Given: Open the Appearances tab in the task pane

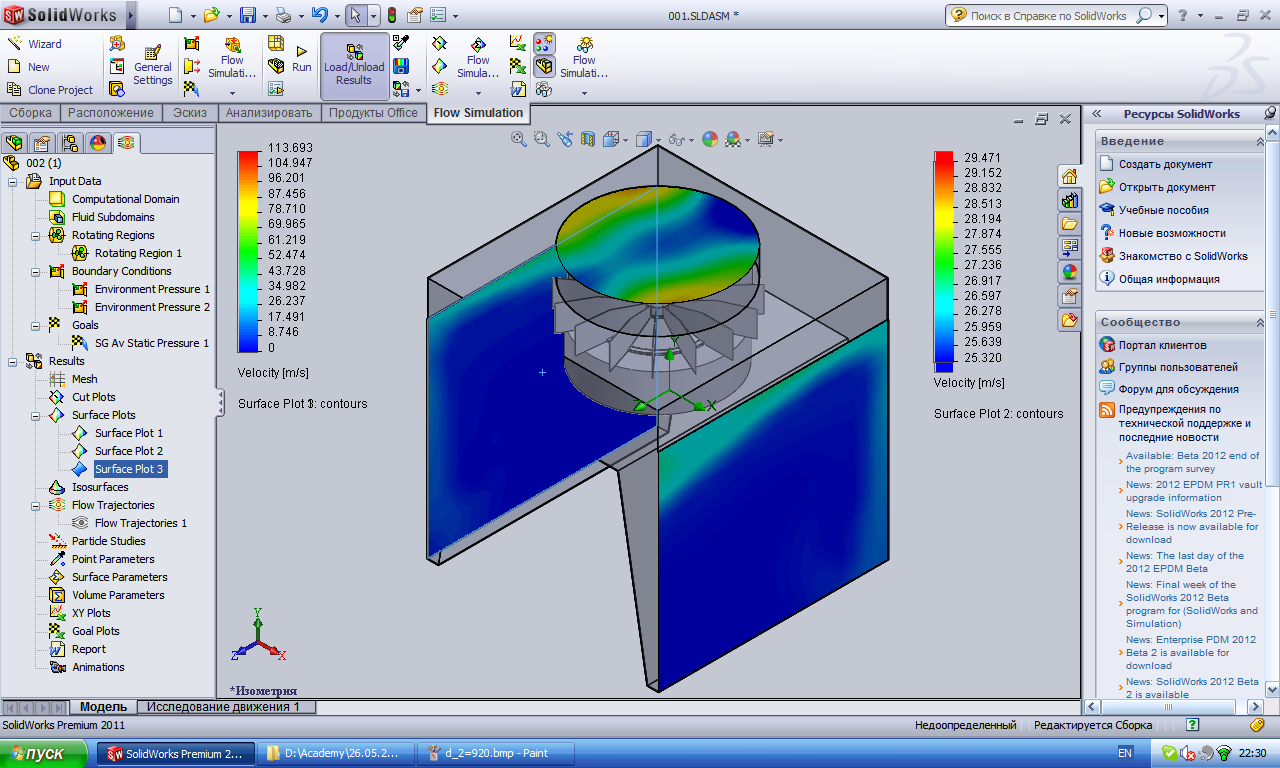Looking at the screenshot, I should click(x=1069, y=271).
